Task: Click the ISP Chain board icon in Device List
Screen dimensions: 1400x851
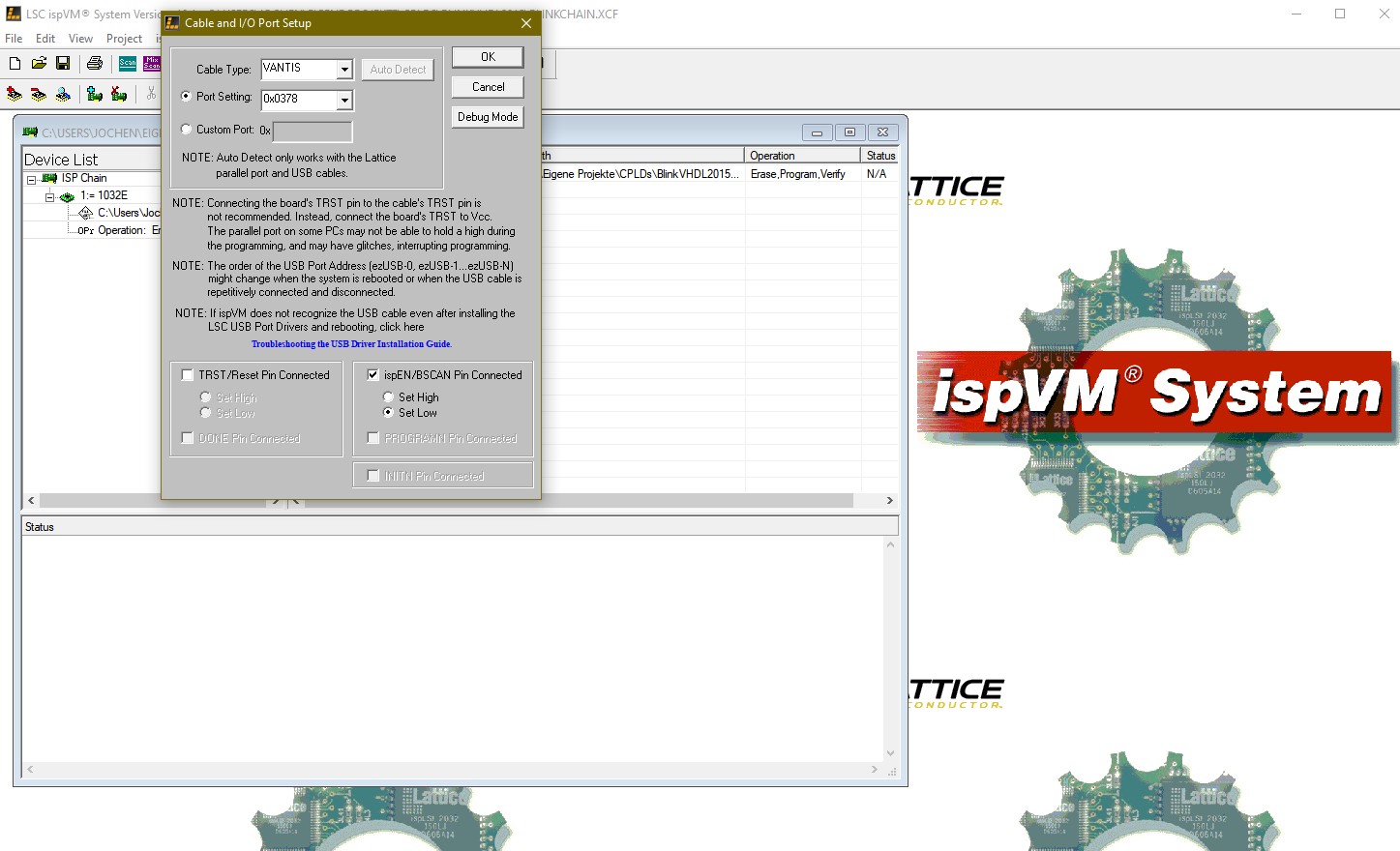Action: pos(49,178)
